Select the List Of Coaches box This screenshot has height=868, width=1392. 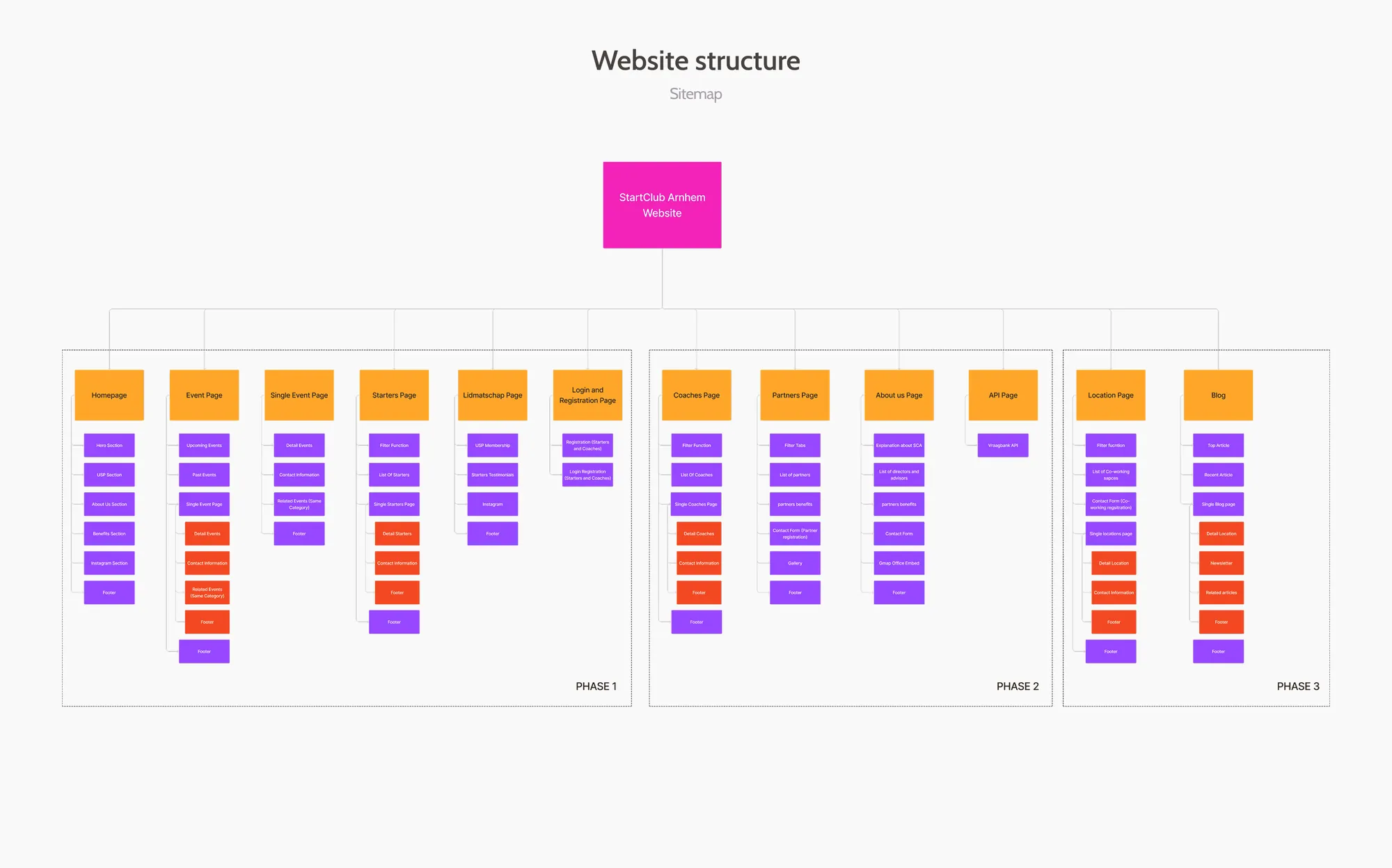click(x=697, y=475)
